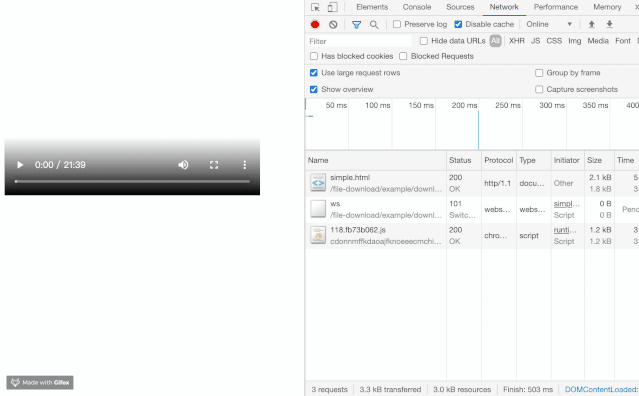
Task: Enable Hide data URLs checkbox
Action: point(424,41)
